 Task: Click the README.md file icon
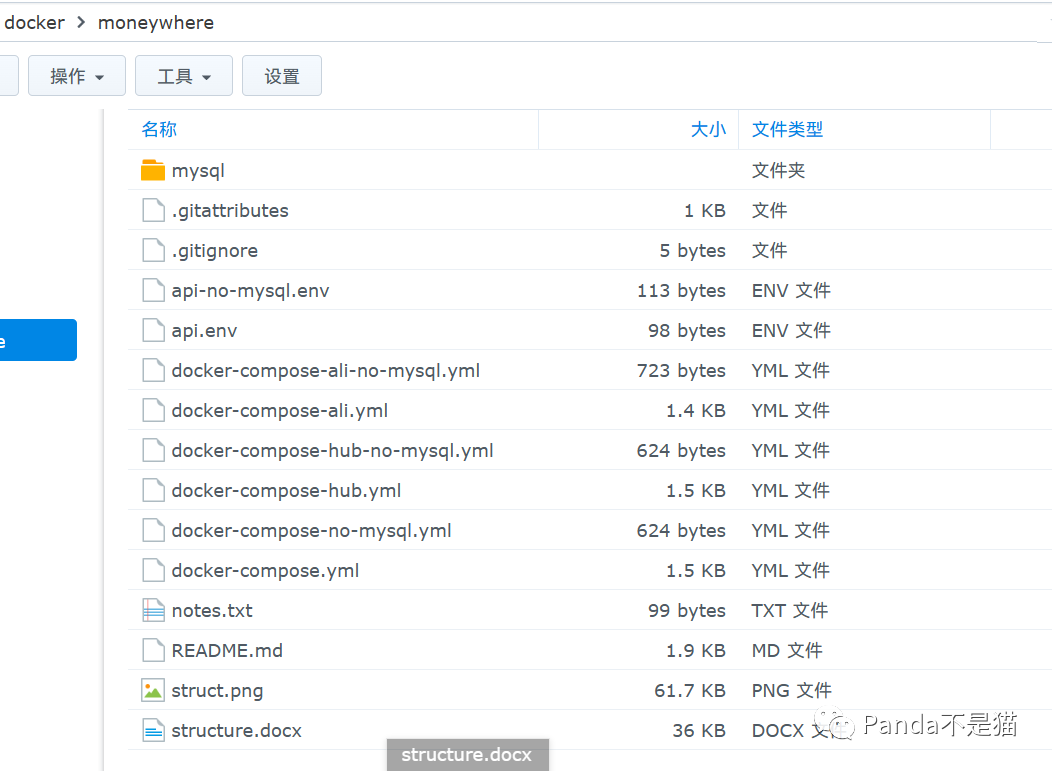point(153,650)
